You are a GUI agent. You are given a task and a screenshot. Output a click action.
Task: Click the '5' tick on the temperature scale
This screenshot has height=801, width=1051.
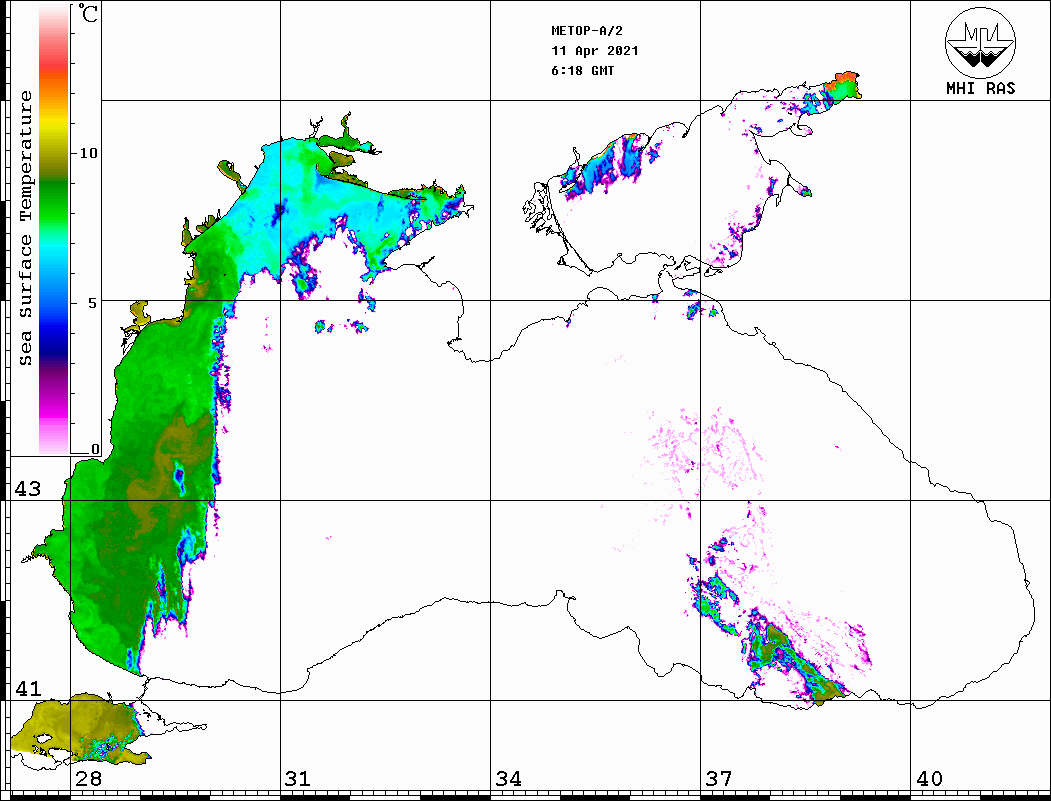coord(93,303)
